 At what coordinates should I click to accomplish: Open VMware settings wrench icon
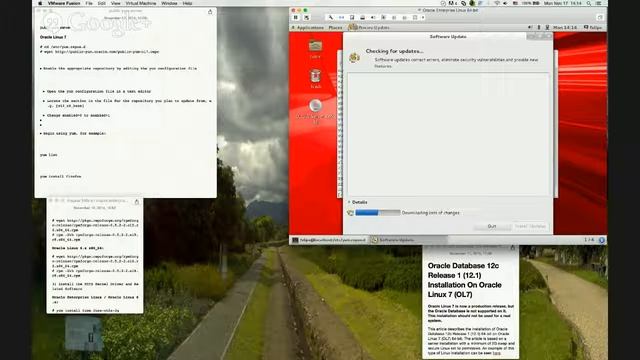click(x=331, y=18)
